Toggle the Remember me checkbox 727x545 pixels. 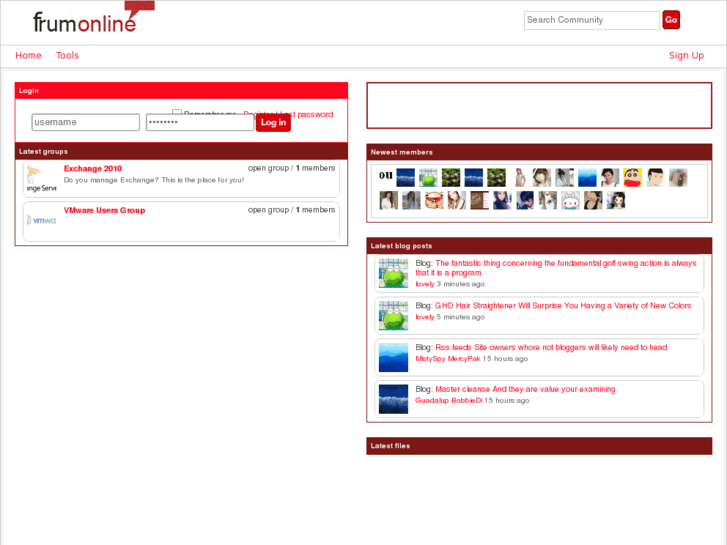177,113
